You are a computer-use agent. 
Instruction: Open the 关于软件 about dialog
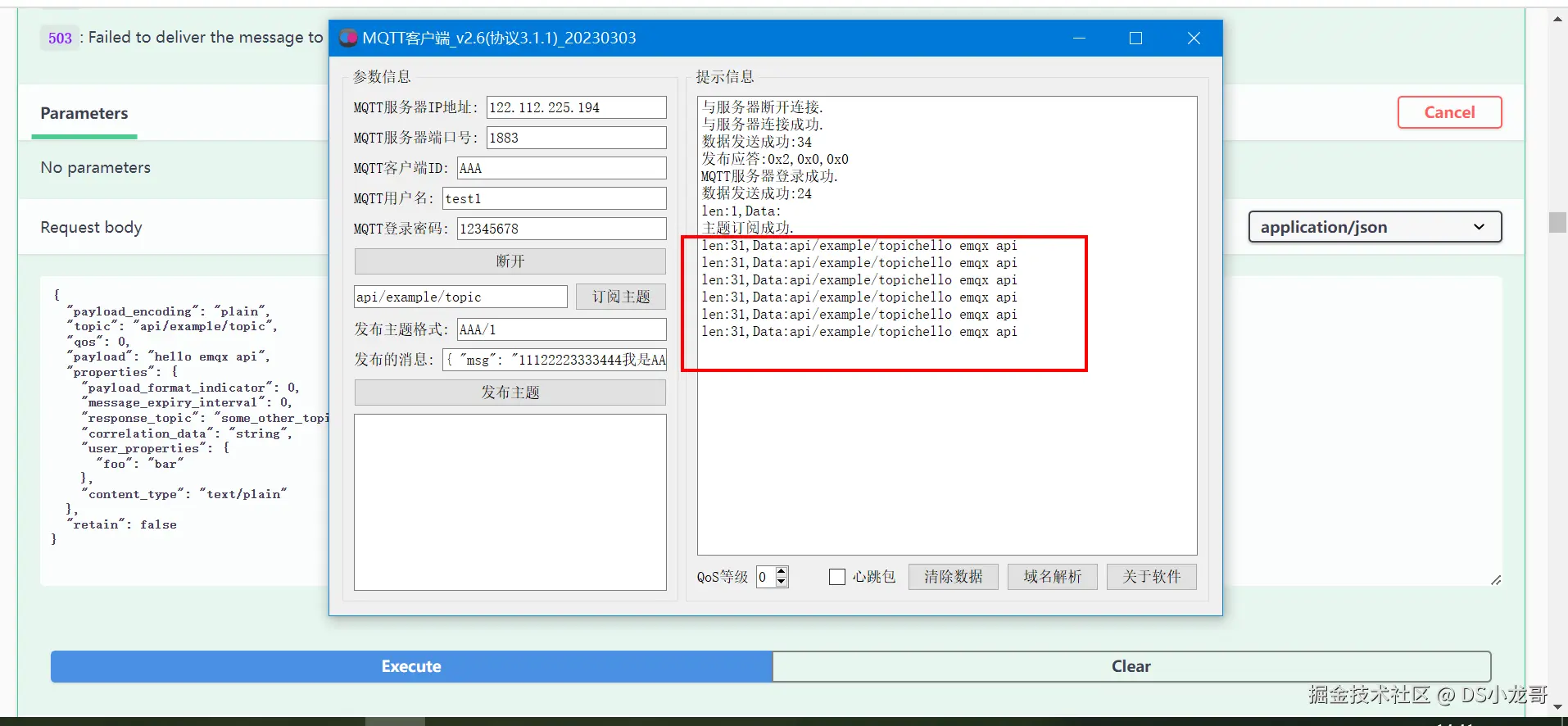[x=1151, y=577]
